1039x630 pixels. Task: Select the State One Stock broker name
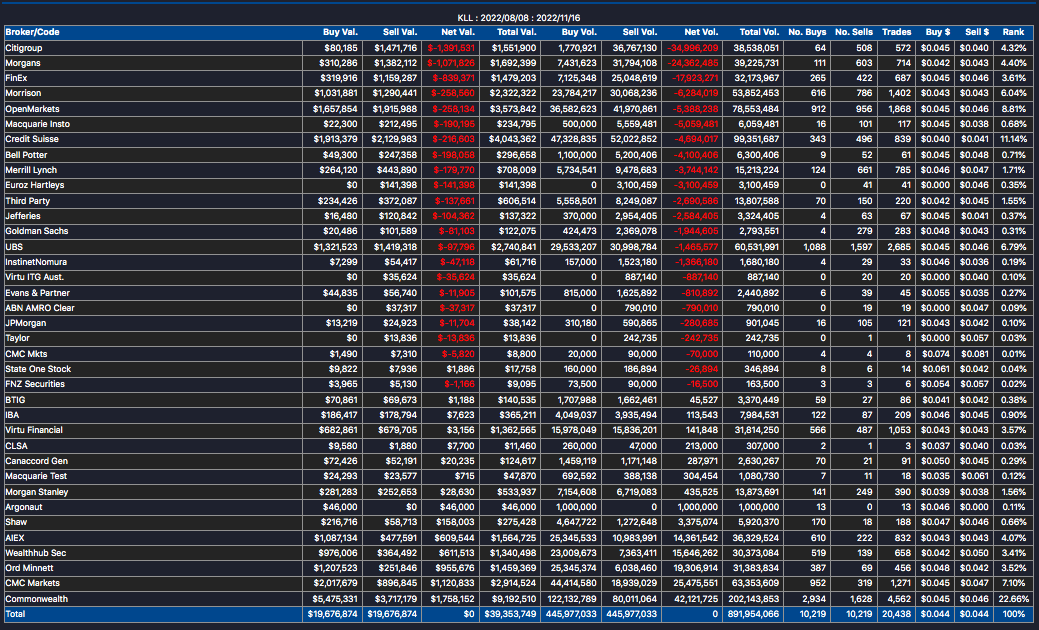tap(38, 369)
